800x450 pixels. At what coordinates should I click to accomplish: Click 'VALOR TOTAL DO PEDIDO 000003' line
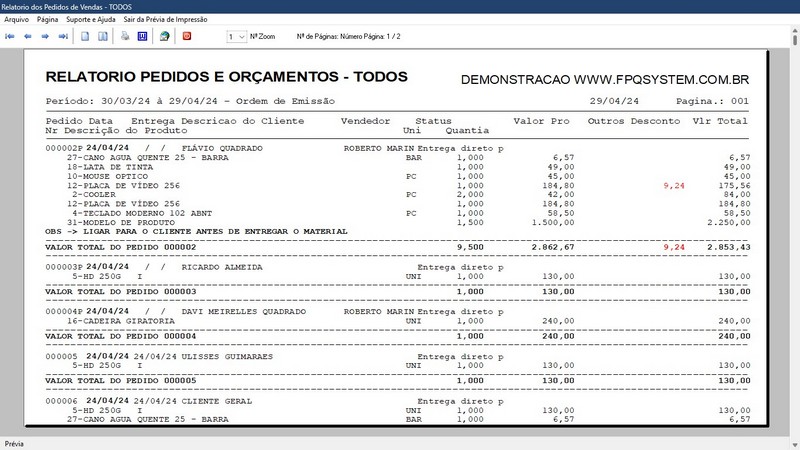coord(120,292)
